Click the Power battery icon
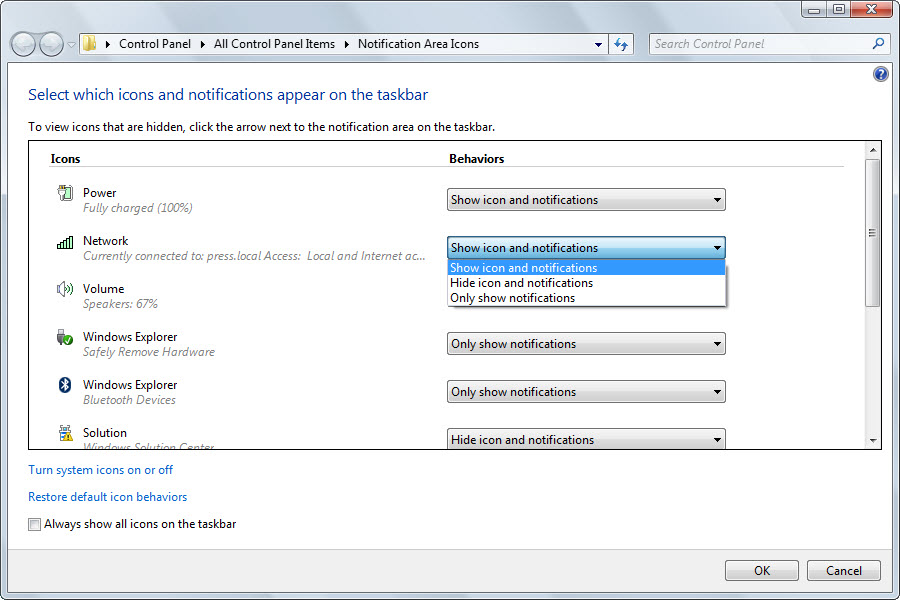 tap(65, 193)
